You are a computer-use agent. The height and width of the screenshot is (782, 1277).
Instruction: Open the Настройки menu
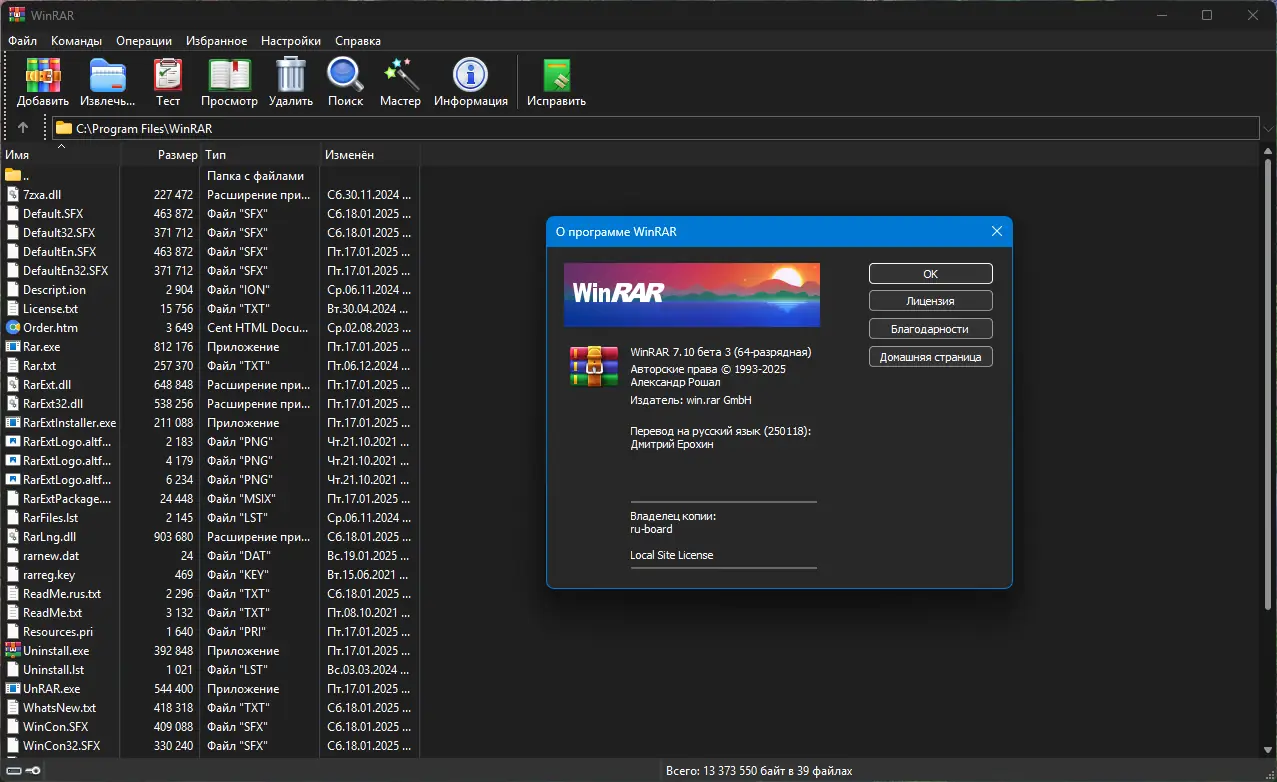pos(291,41)
